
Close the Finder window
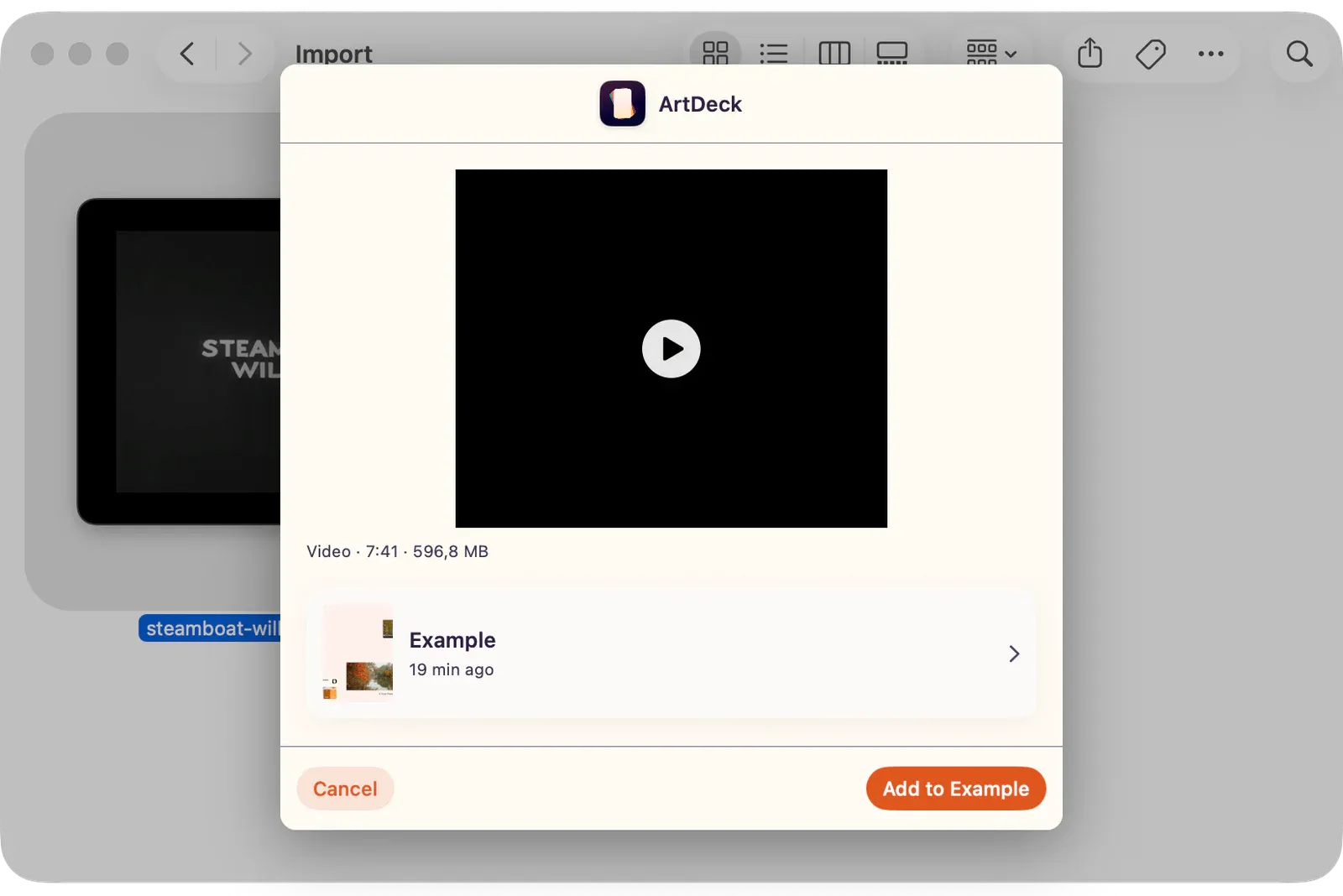[x=42, y=54]
